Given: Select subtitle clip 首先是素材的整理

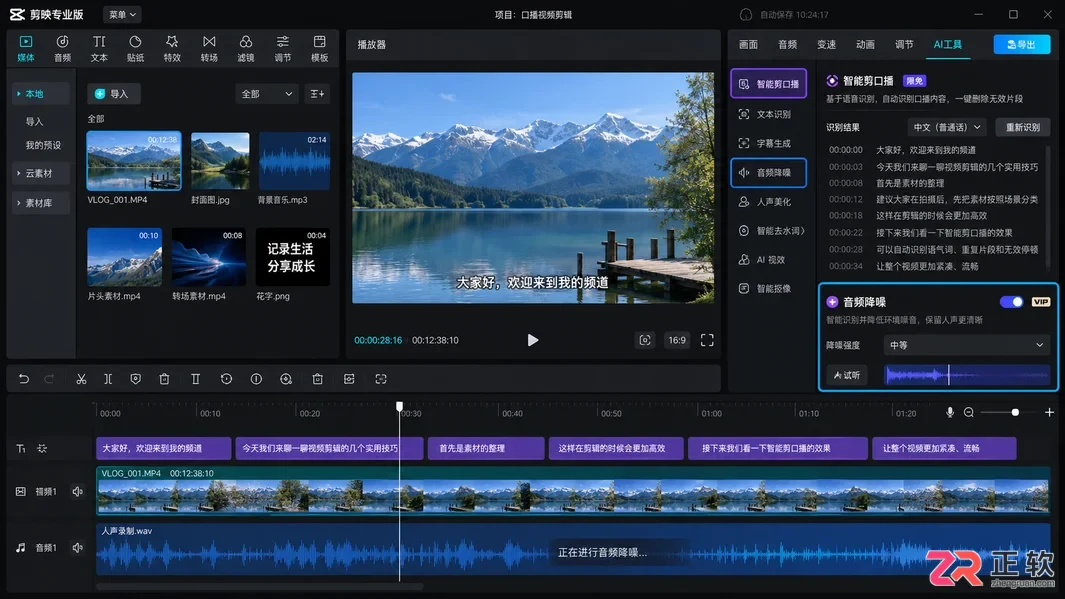Looking at the screenshot, I should (x=486, y=448).
